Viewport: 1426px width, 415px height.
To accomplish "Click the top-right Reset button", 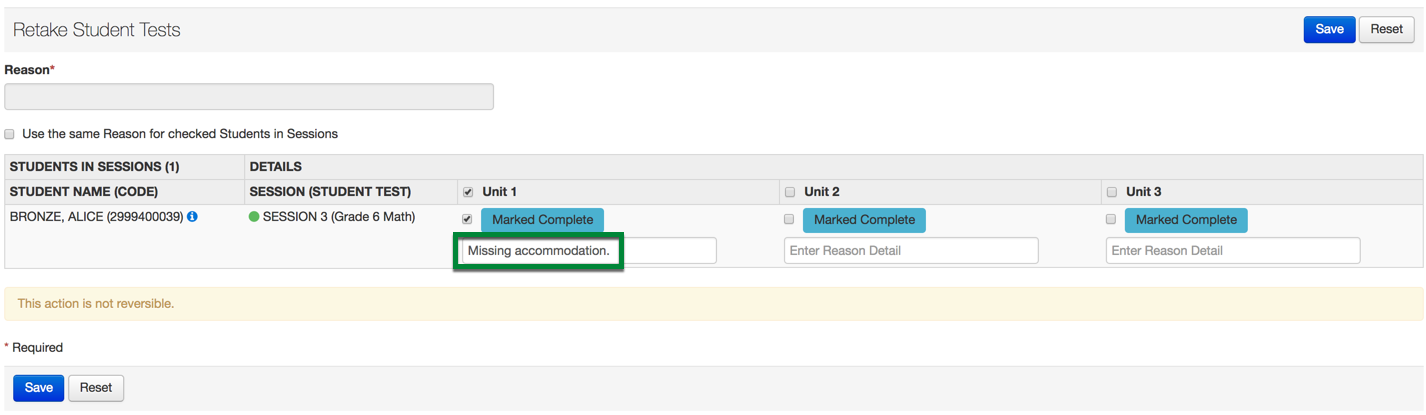I will [x=1386, y=29].
